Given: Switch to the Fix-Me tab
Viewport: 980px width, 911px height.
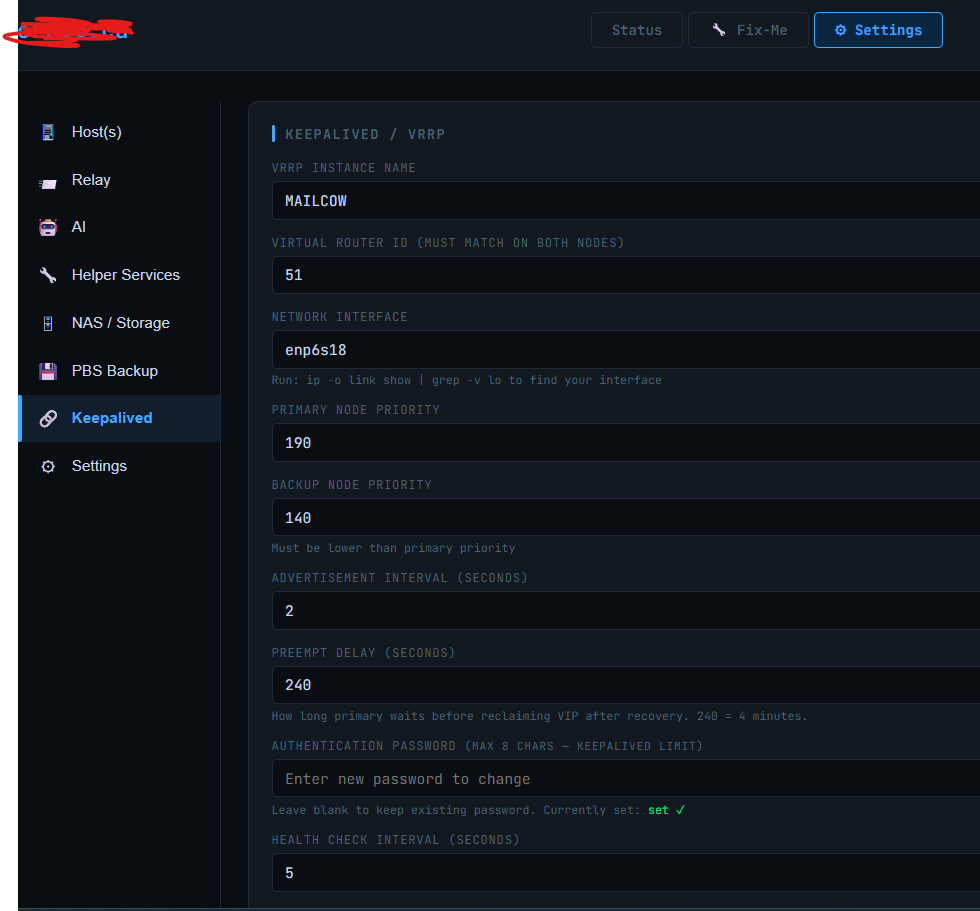Looking at the screenshot, I should click(748, 30).
